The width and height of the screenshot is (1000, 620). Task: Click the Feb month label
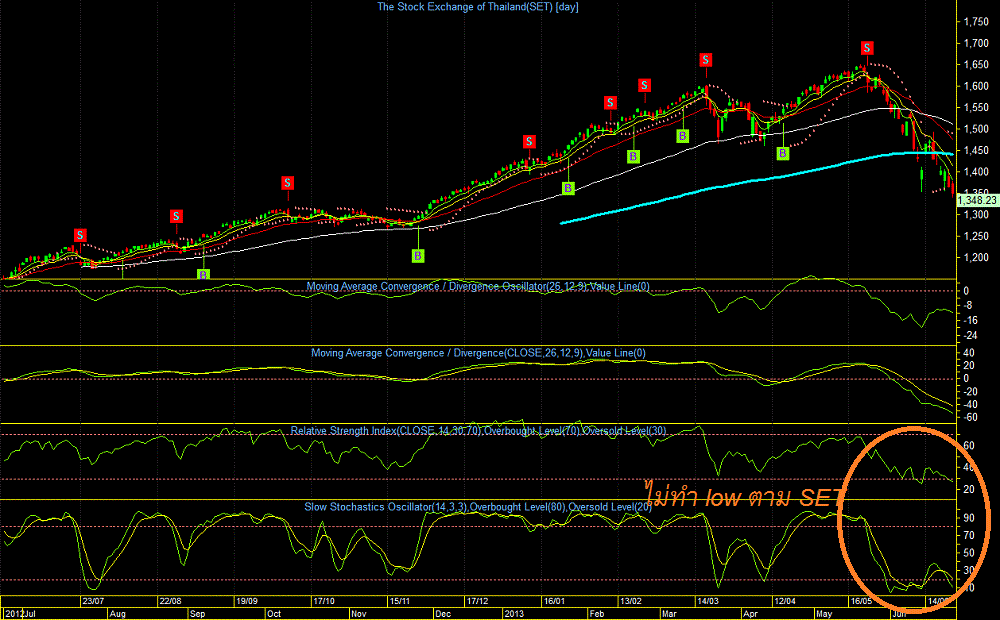coord(596,614)
